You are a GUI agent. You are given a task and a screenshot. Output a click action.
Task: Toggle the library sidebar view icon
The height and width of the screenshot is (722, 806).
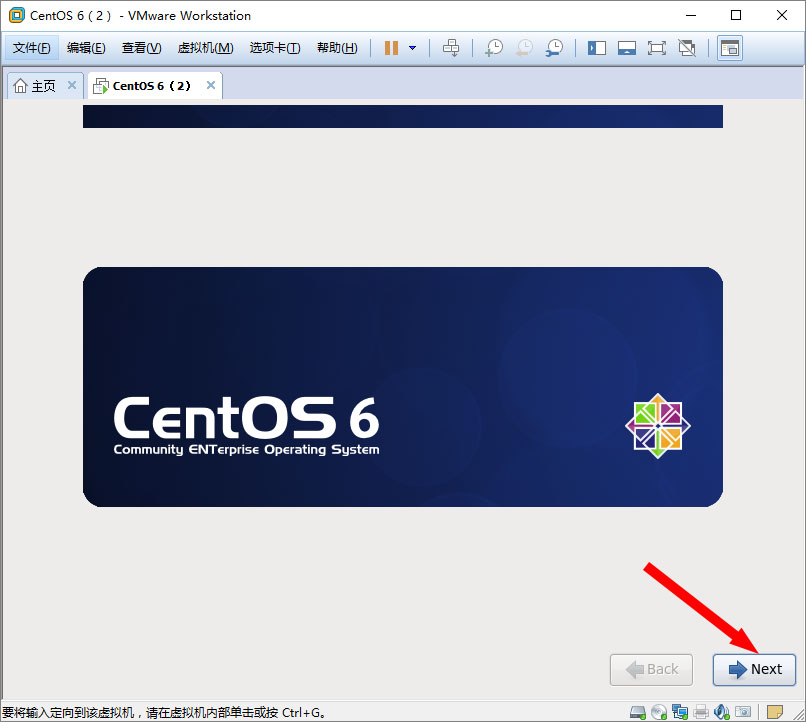[x=597, y=48]
